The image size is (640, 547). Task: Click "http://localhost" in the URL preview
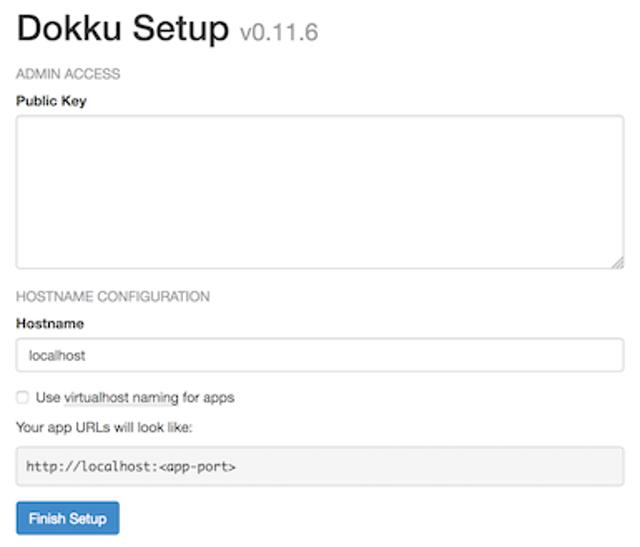[x=86, y=466]
